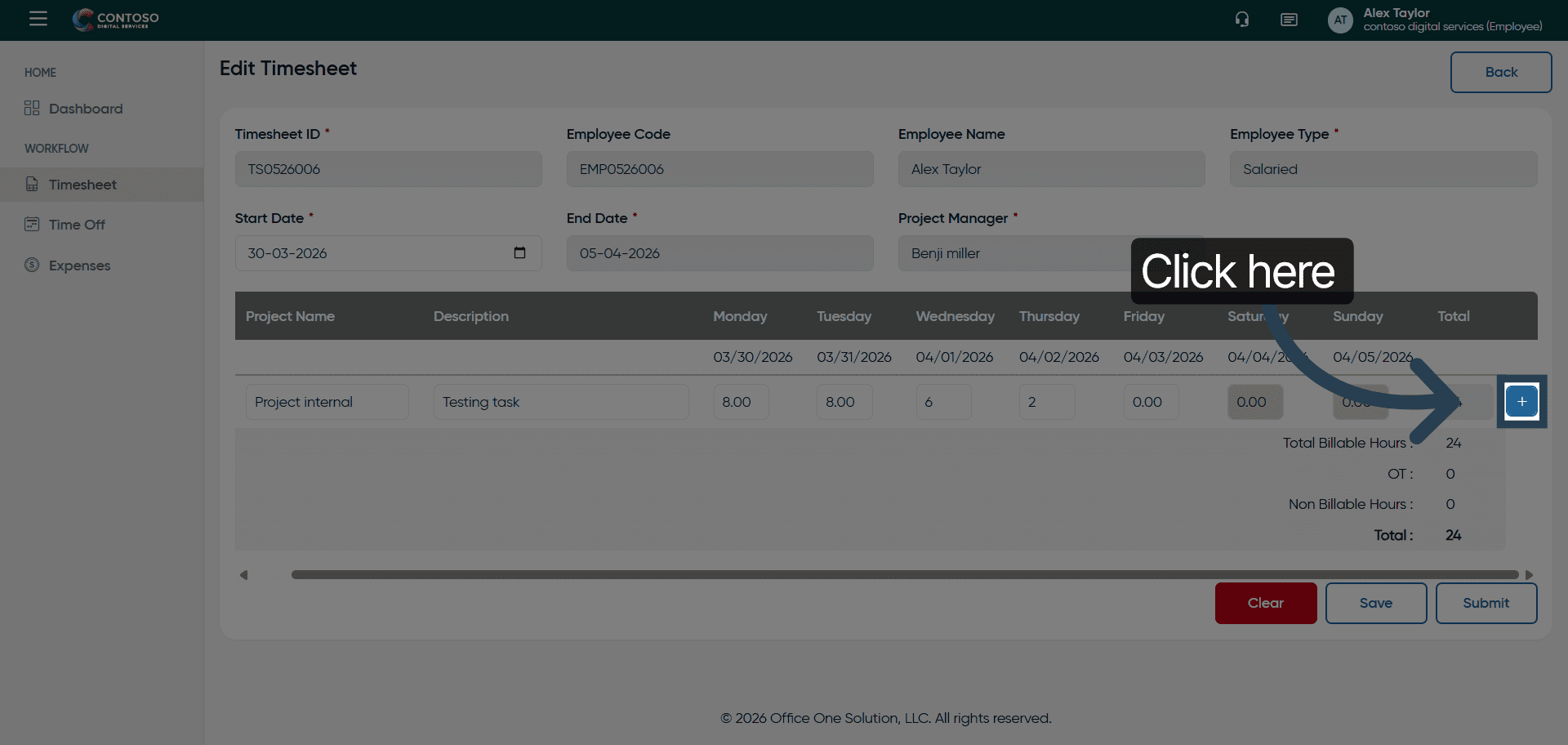This screenshot has height=745, width=1568.
Task: Open the messages chat icon
Action: [1289, 20]
